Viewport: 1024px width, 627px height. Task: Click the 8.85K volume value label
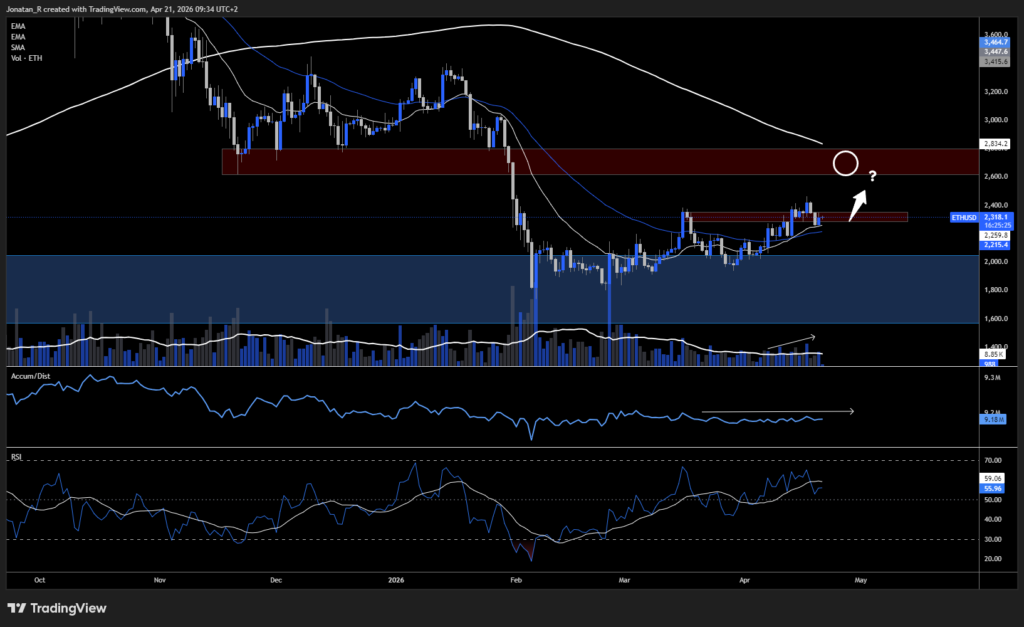coord(994,352)
